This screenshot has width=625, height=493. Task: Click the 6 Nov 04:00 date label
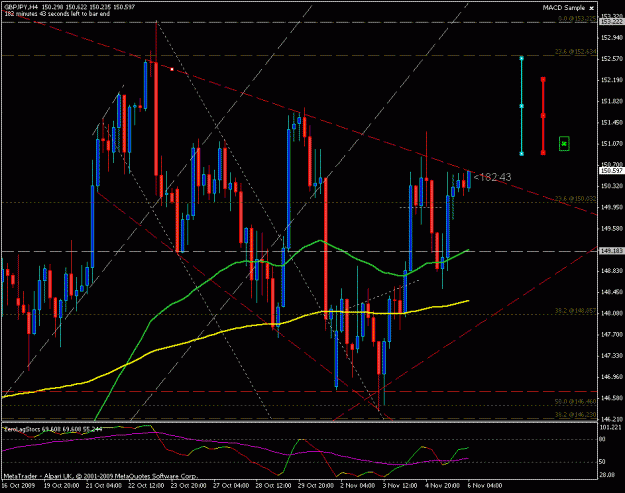pos(484,486)
